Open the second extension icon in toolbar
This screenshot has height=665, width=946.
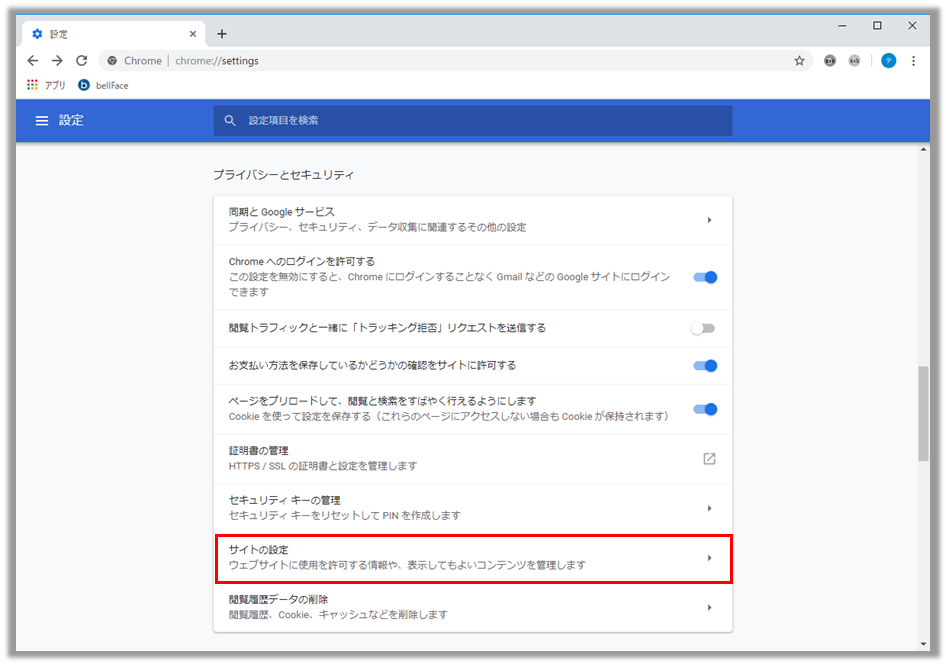pos(854,60)
